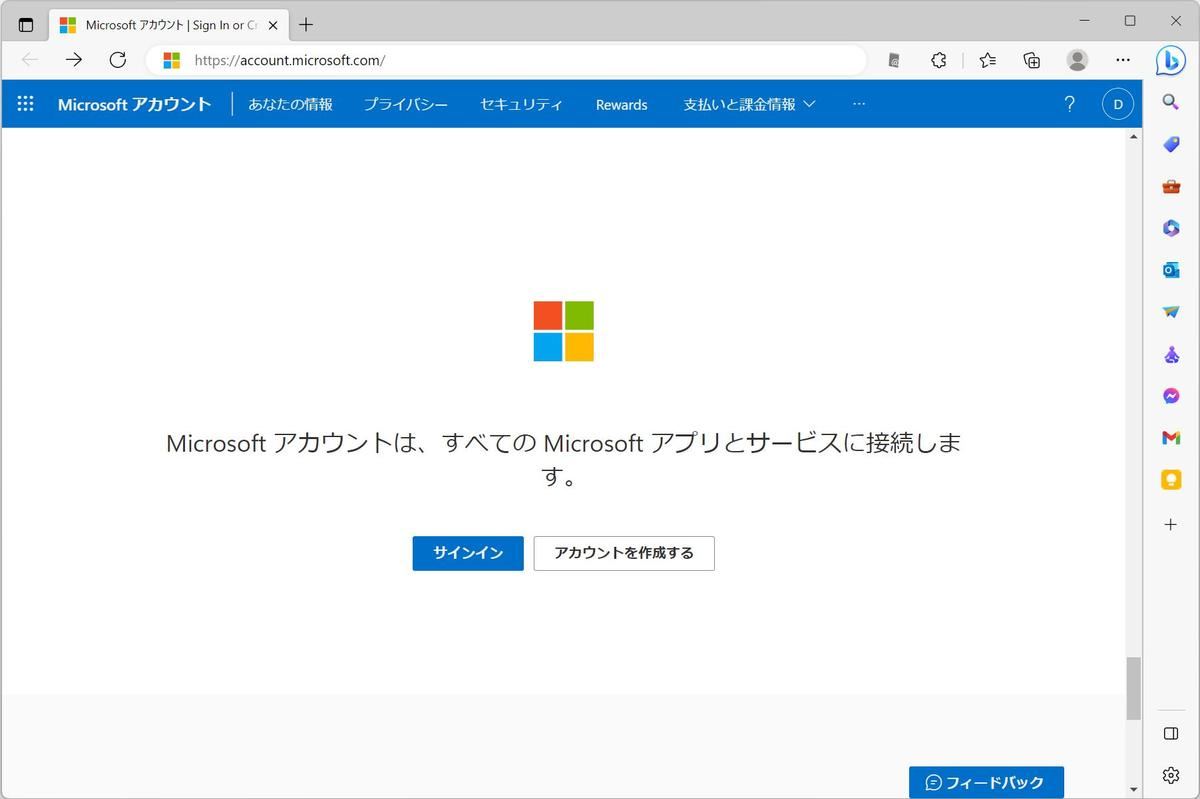Click the blue サインイン button

(x=468, y=553)
